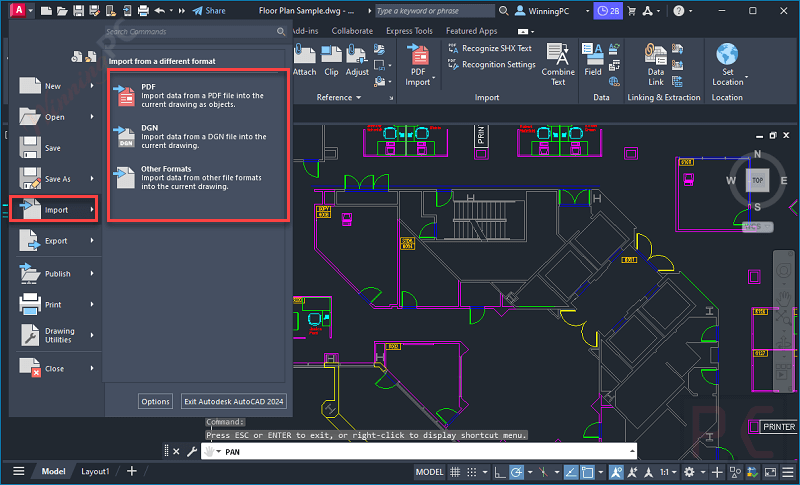Click the Plot printer icon in quick access toolbar
800x485 pixels.
pos(143,11)
